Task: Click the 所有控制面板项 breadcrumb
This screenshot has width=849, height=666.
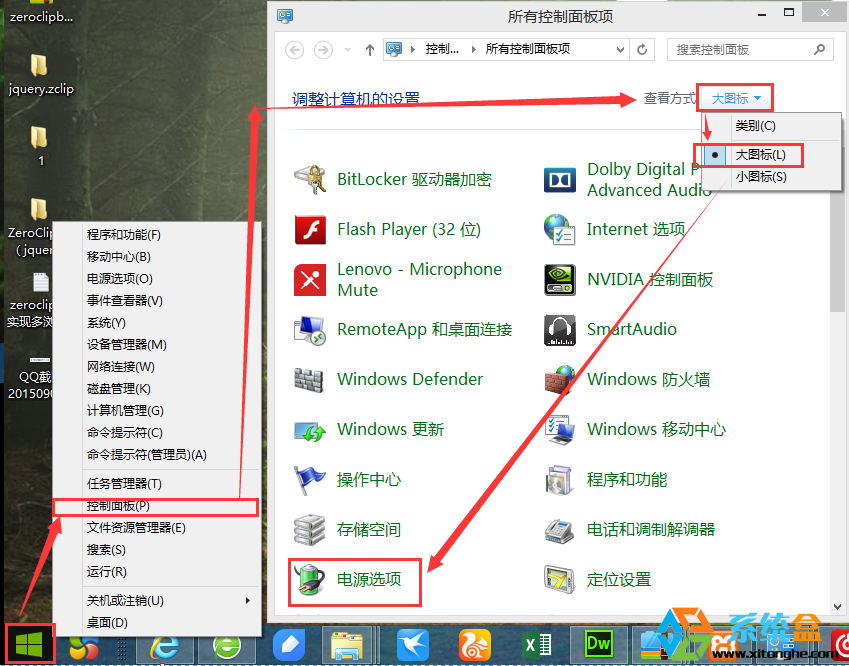Action: [x=527, y=49]
